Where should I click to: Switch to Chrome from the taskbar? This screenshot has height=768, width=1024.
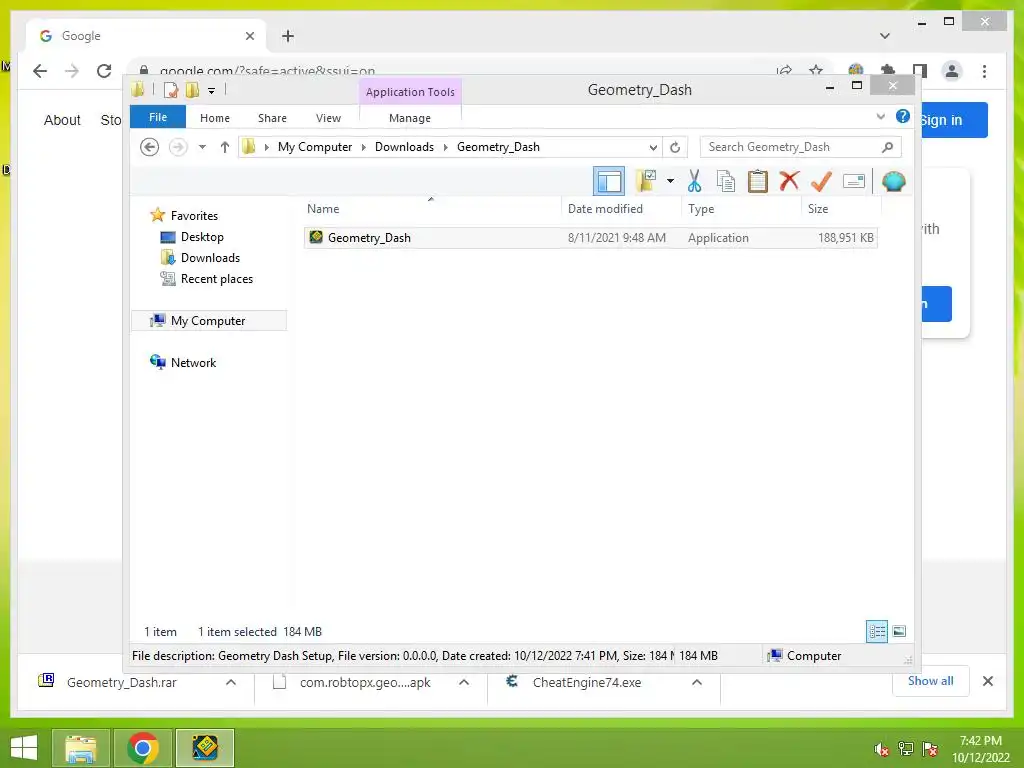tap(143, 748)
